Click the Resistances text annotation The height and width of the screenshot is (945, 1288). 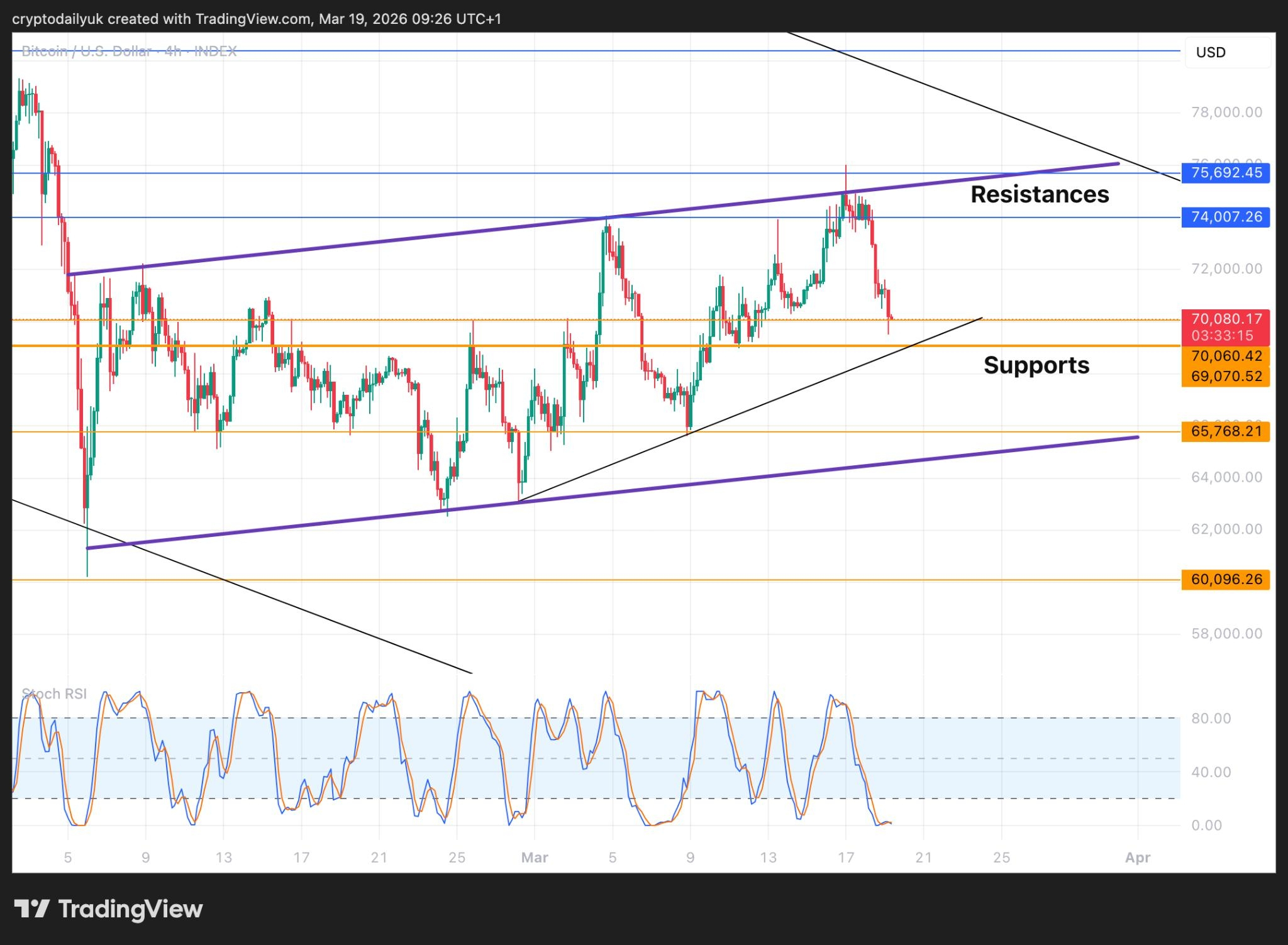click(x=1040, y=194)
